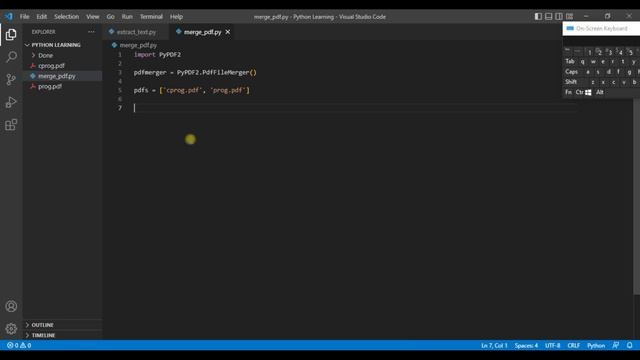
Task: Open the File menu
Action: coord(24,17)
